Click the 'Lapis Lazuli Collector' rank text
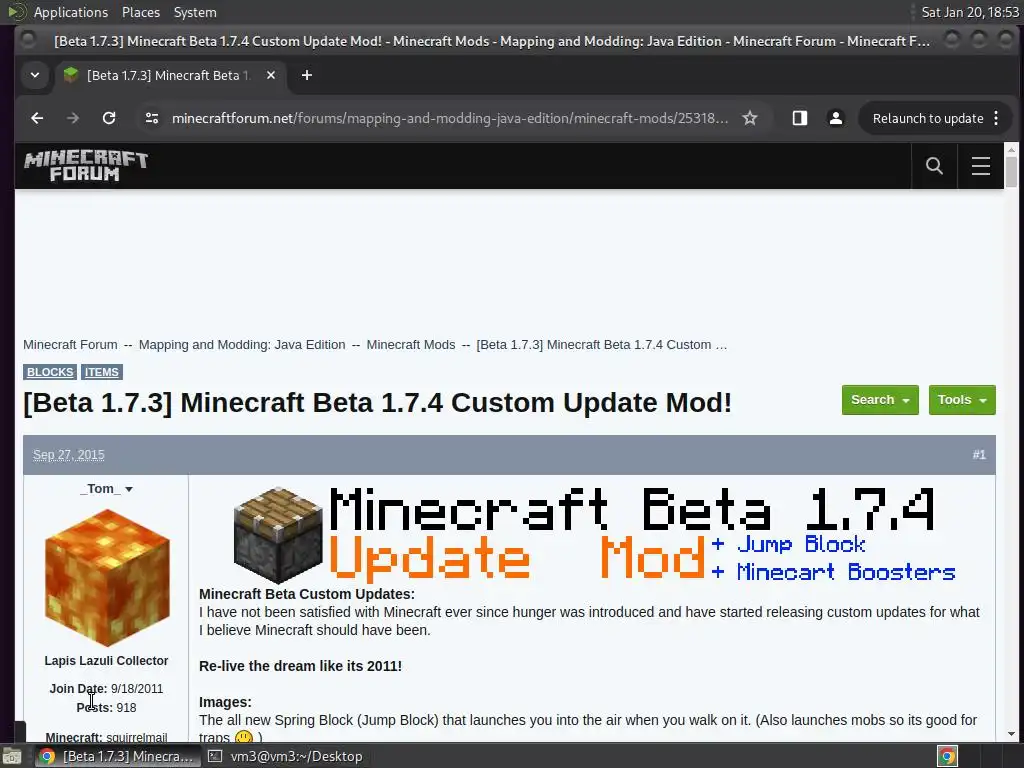This screenshot has width=1024, height=768. pos(106,661)
